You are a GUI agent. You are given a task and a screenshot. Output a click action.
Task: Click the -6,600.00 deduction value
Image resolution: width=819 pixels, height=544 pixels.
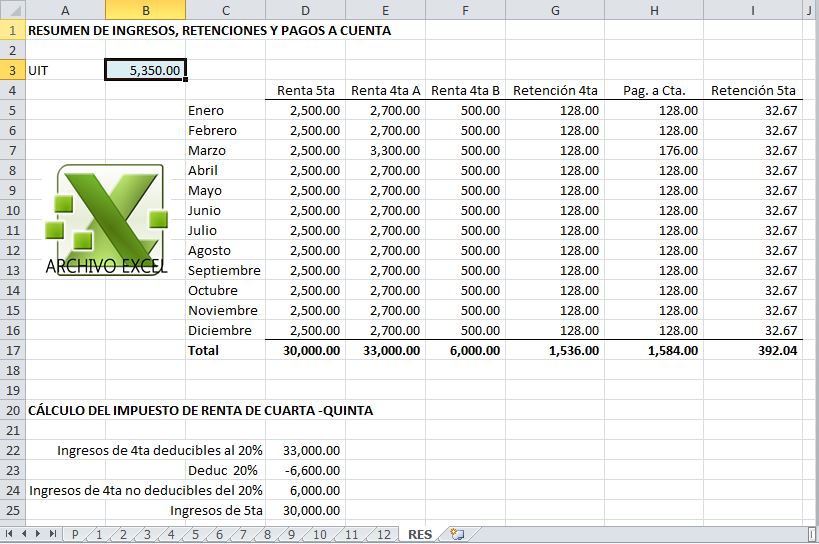coord(305,470)
